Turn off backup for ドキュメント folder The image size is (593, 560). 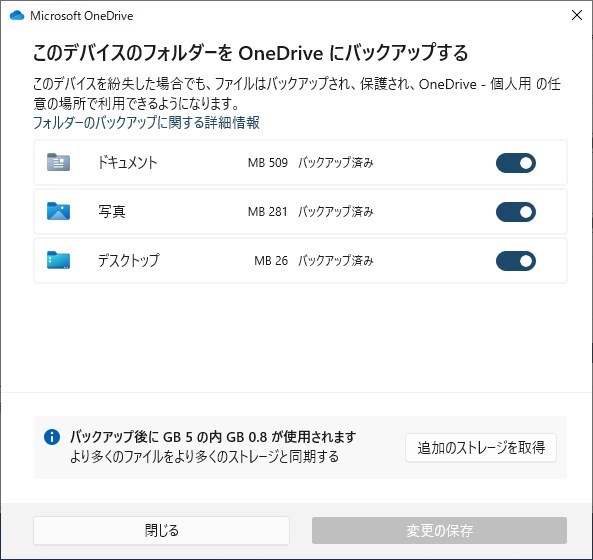point(515,163)
